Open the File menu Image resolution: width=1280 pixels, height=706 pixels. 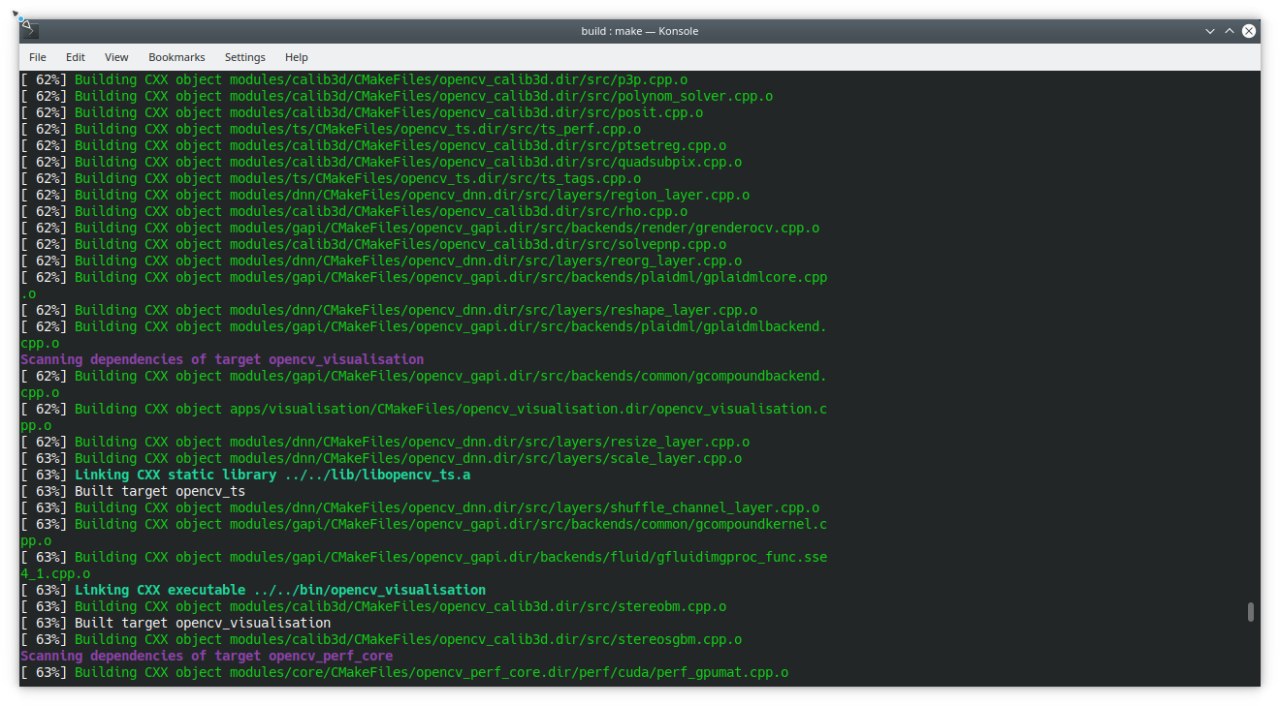coord(37,57)
